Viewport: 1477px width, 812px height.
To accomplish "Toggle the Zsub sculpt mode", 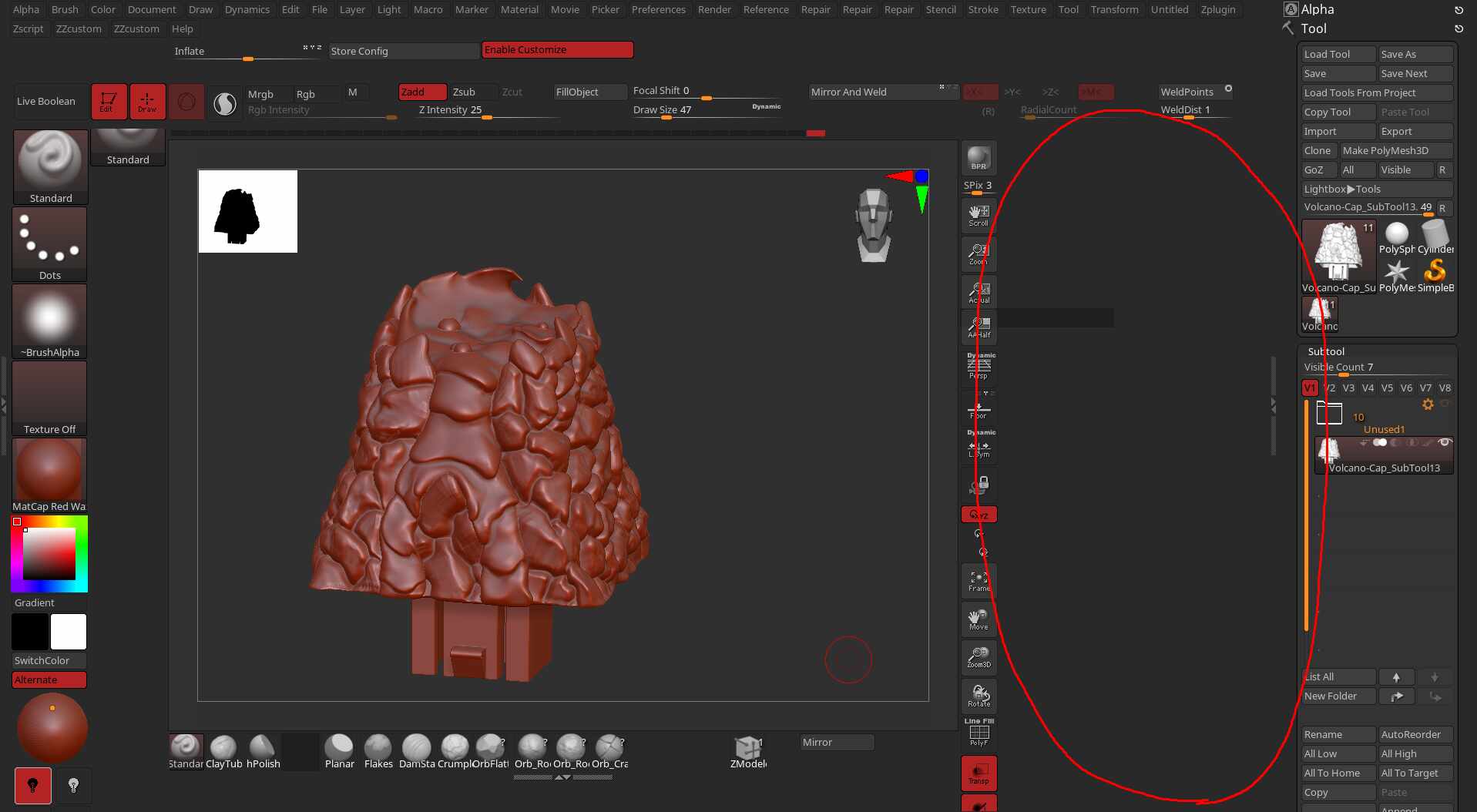I will [x=464, y=92].
